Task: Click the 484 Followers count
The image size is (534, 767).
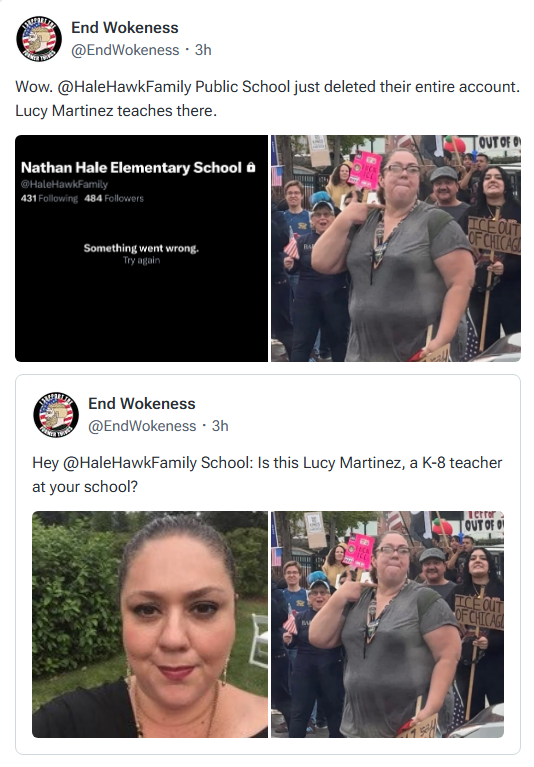Action: 114,198
